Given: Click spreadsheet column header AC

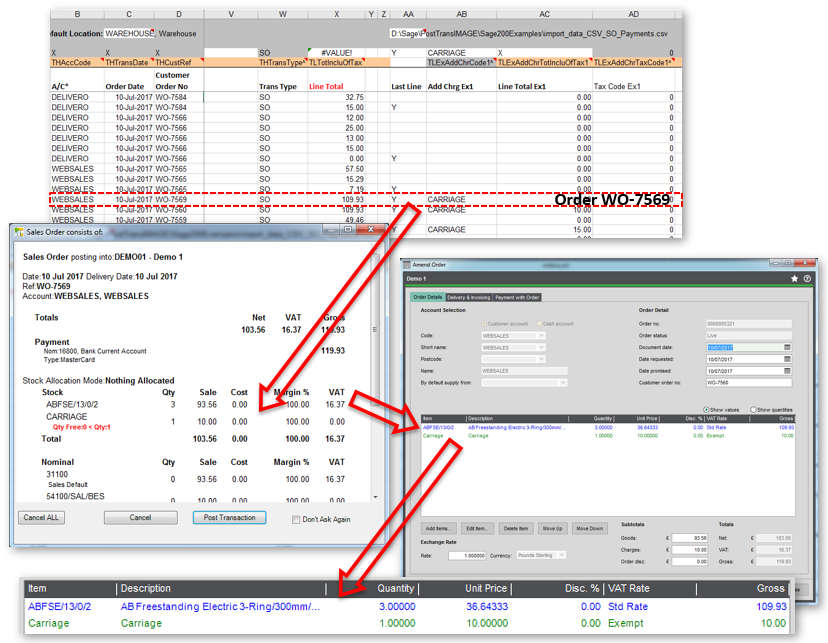Looking at the screenshot, I should (544, 14).
